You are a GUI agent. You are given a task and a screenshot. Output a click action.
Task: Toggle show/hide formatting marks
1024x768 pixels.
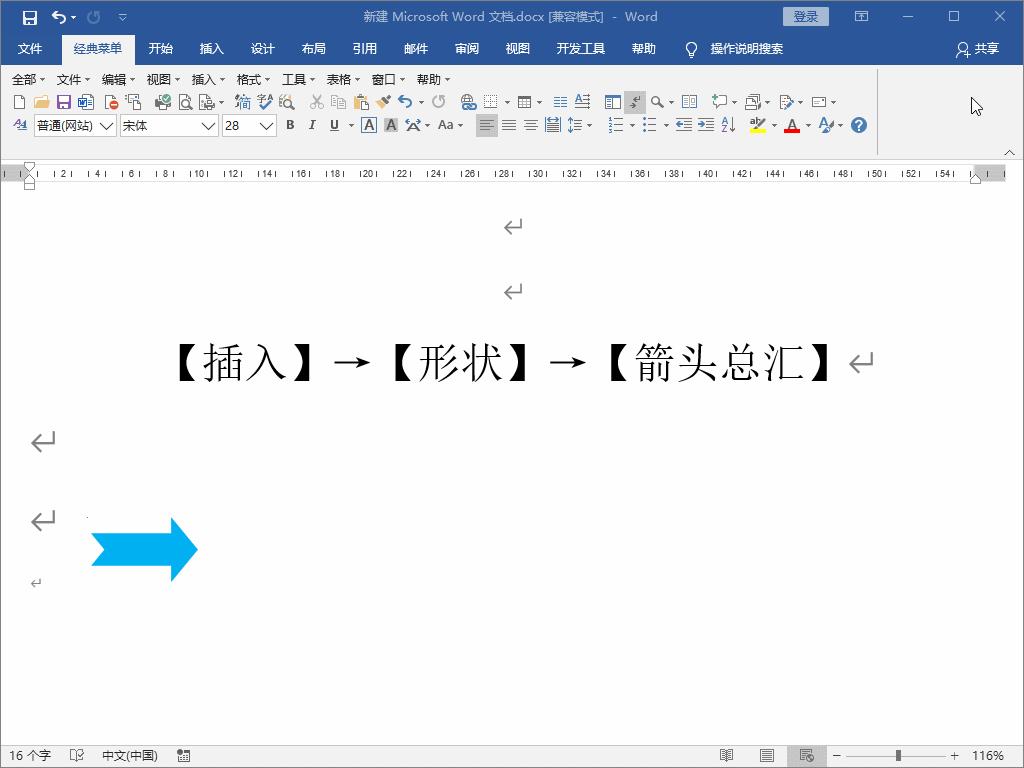[635, 101]
